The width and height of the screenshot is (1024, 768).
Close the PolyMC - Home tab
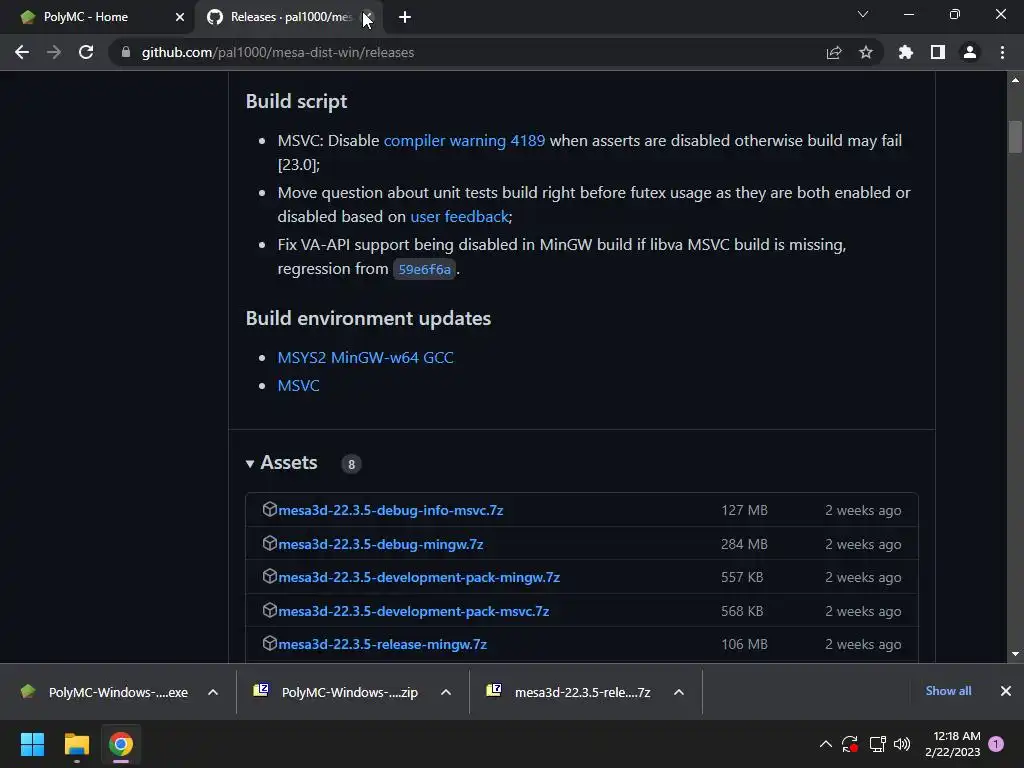tap(180, 17)
